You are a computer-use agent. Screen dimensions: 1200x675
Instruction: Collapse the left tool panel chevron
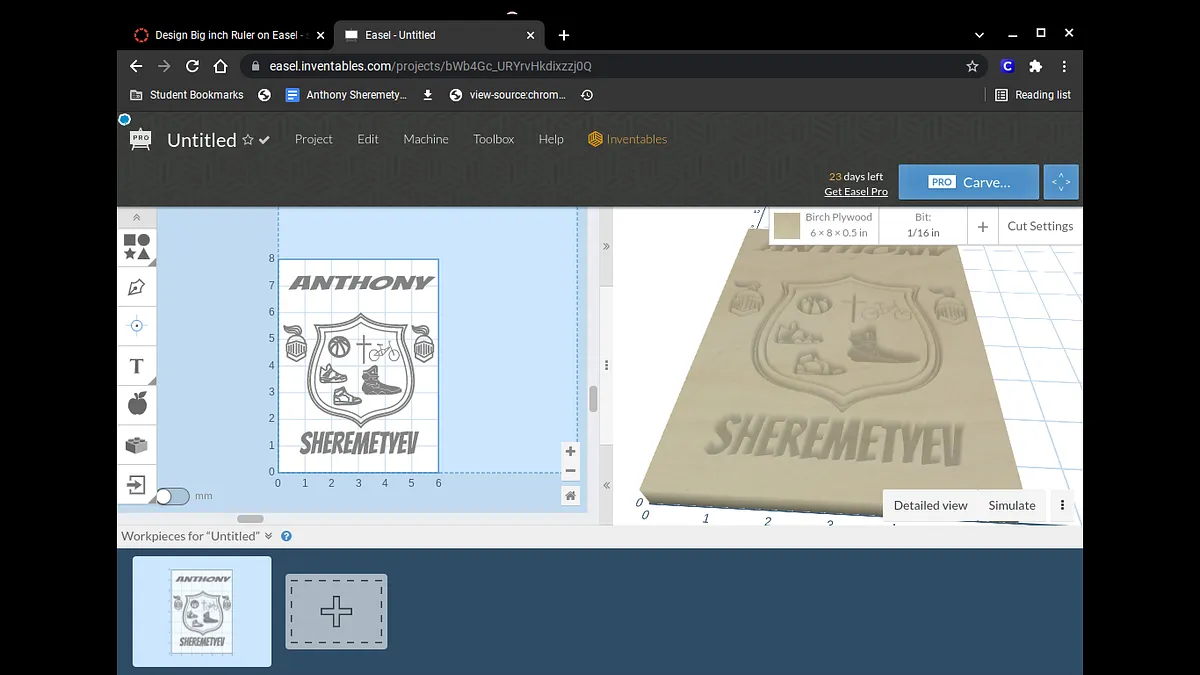137,217
